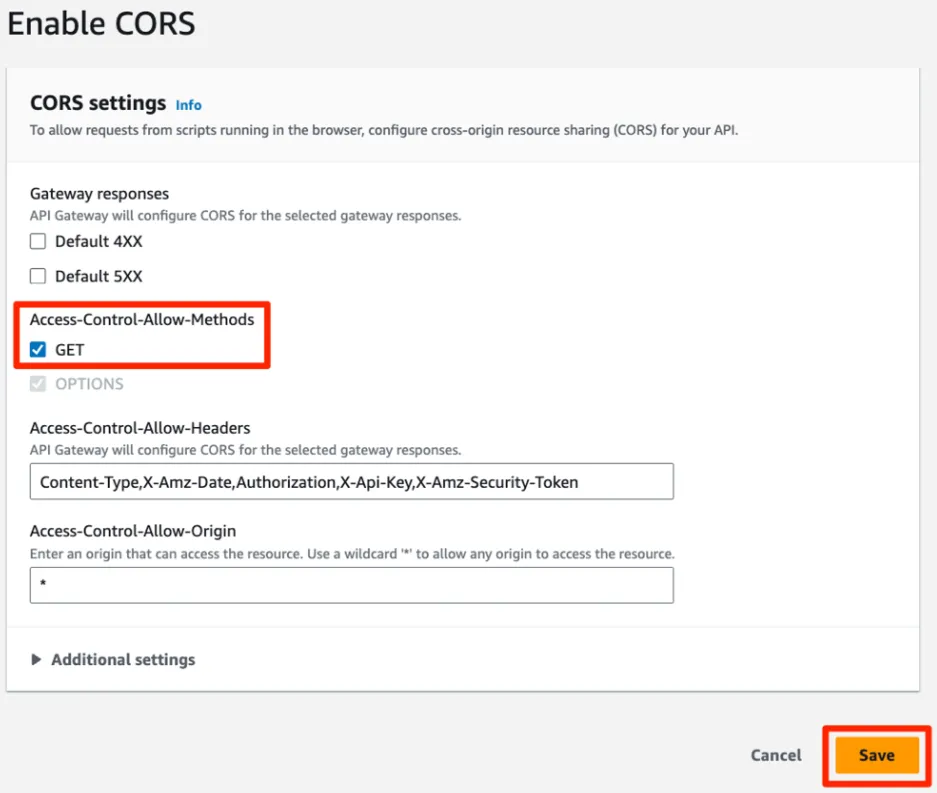The height and width of the screenshot is (793, 937).
Task: Cancel the Enable CORS changes
Action: [x=776, y=755]
